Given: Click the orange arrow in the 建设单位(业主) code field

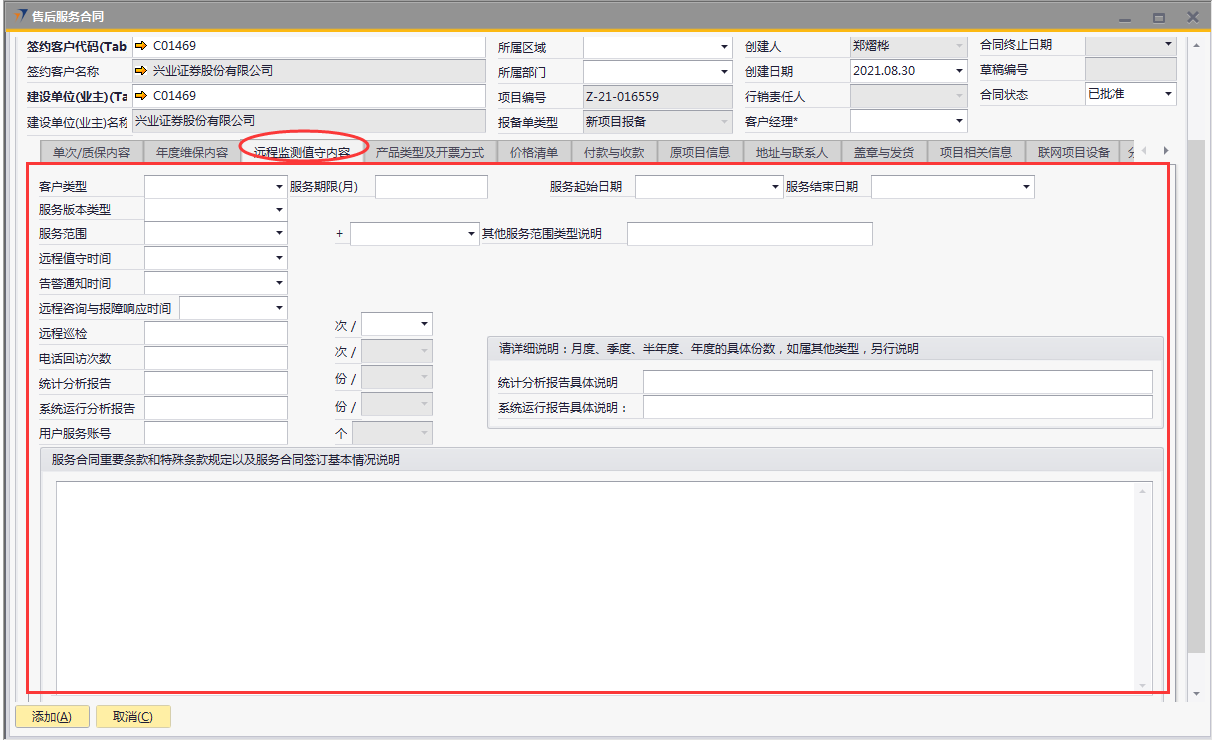Looking at the screenshot, I should pyautogui.click(x=141, y=96).
